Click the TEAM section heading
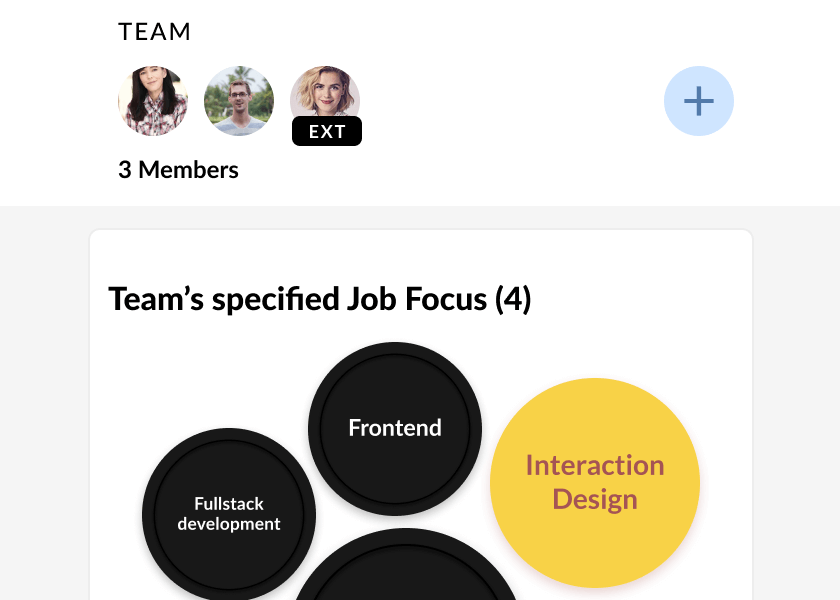 coord(155,32)
